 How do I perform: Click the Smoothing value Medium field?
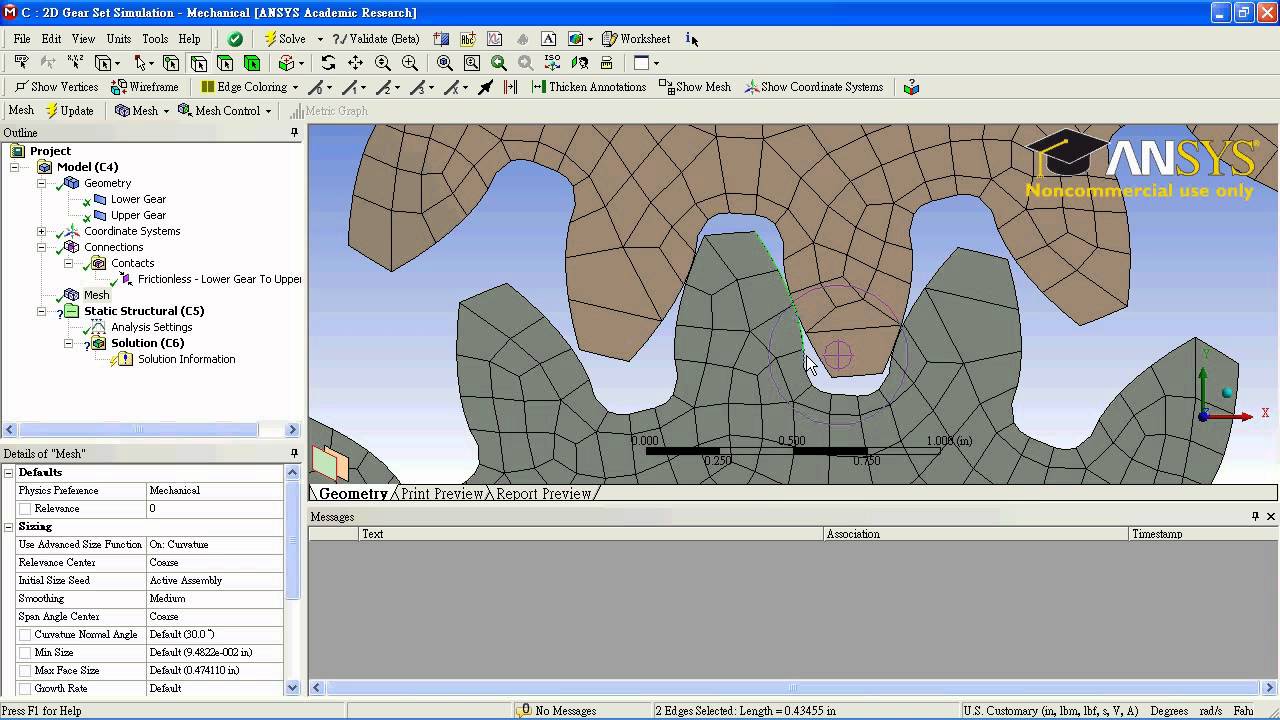pyautogui.click(x=215, y=599)
